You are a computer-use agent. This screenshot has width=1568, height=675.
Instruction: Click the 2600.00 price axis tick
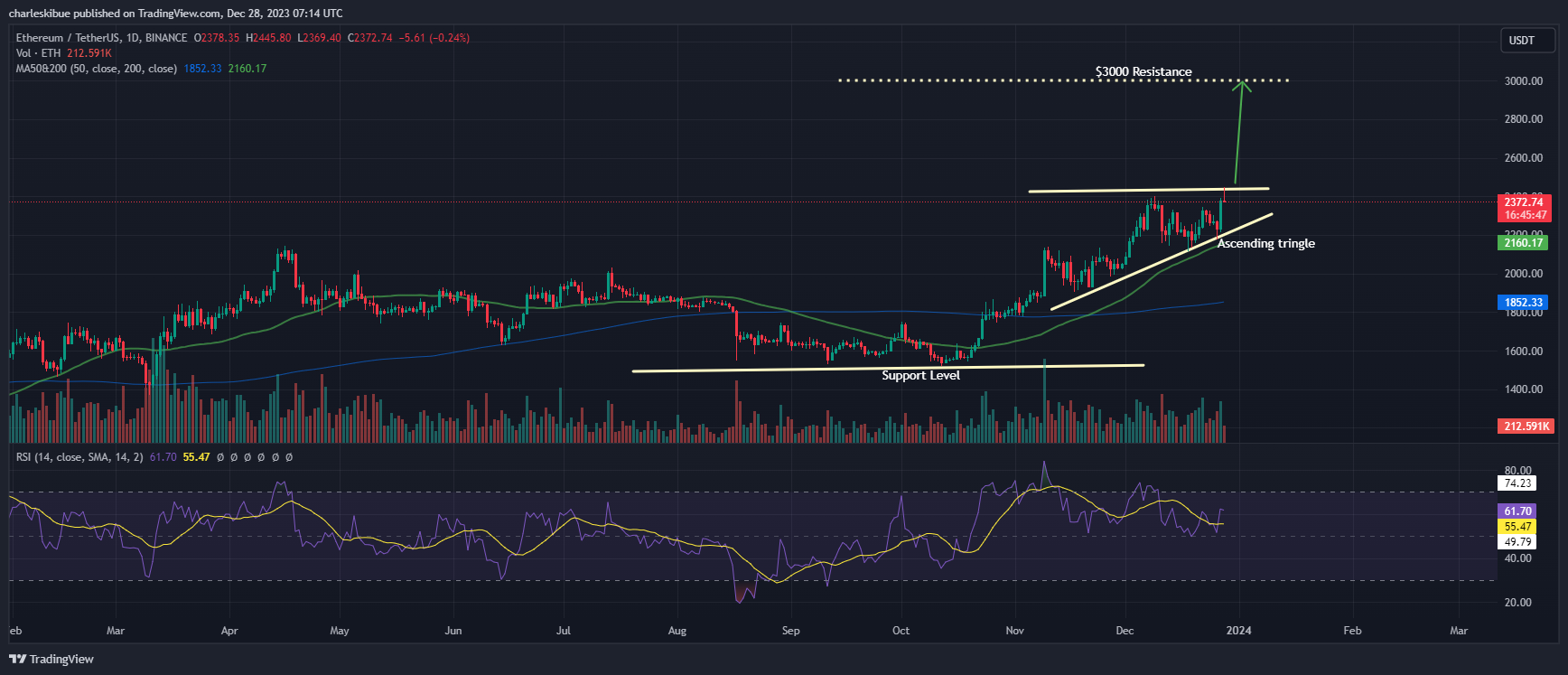[1524, 157]
